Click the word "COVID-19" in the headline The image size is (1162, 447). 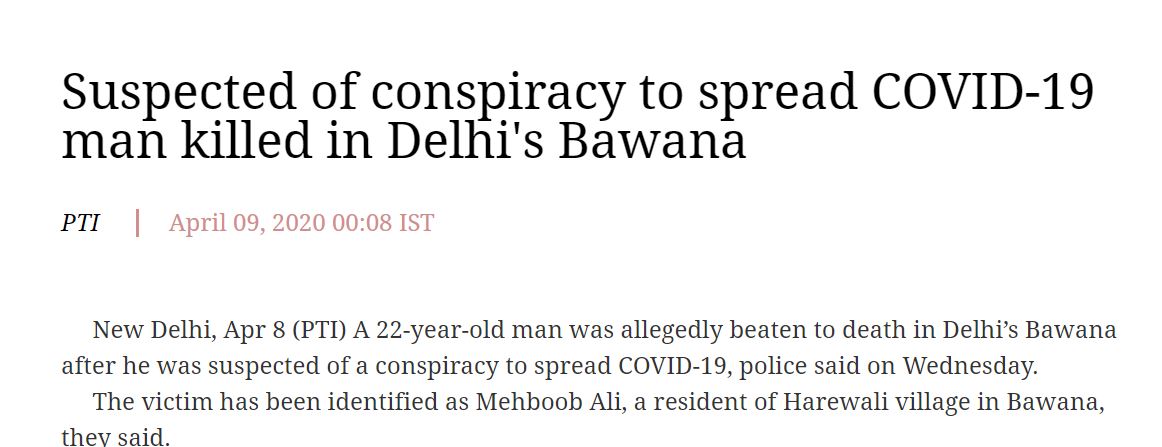coord(984,93)
